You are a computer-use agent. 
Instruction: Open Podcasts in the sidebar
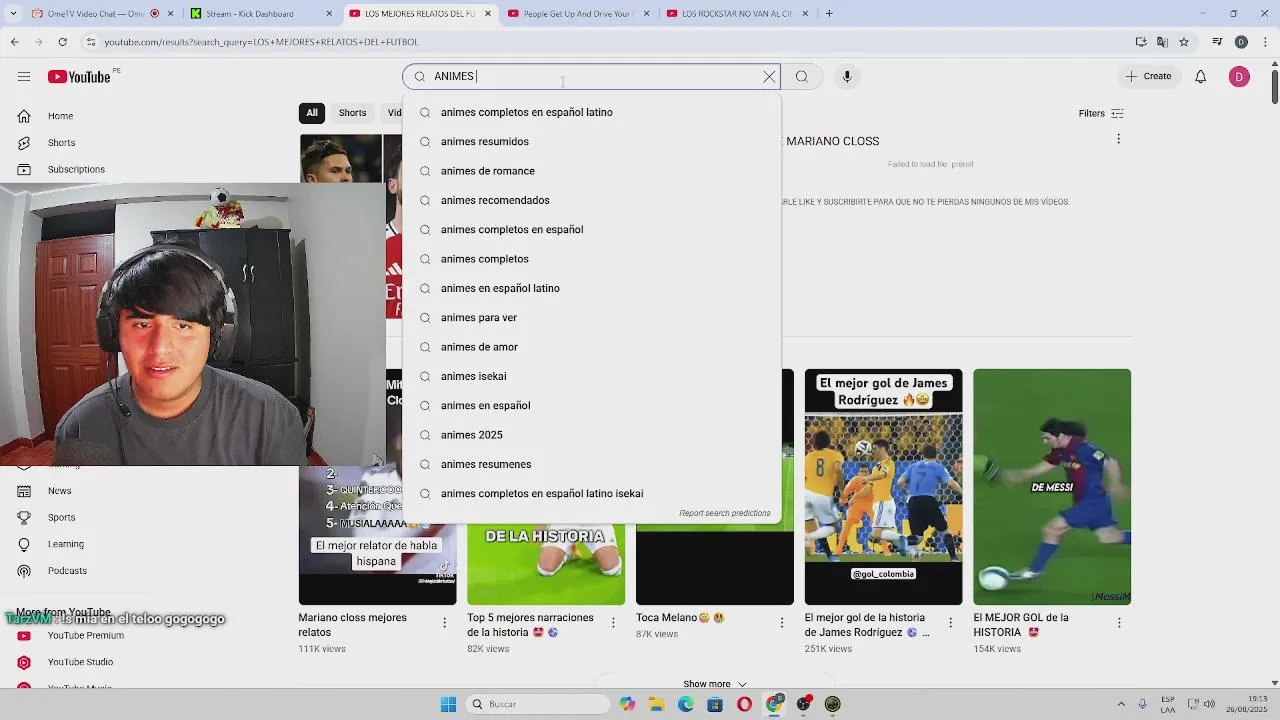coord(67,571)
